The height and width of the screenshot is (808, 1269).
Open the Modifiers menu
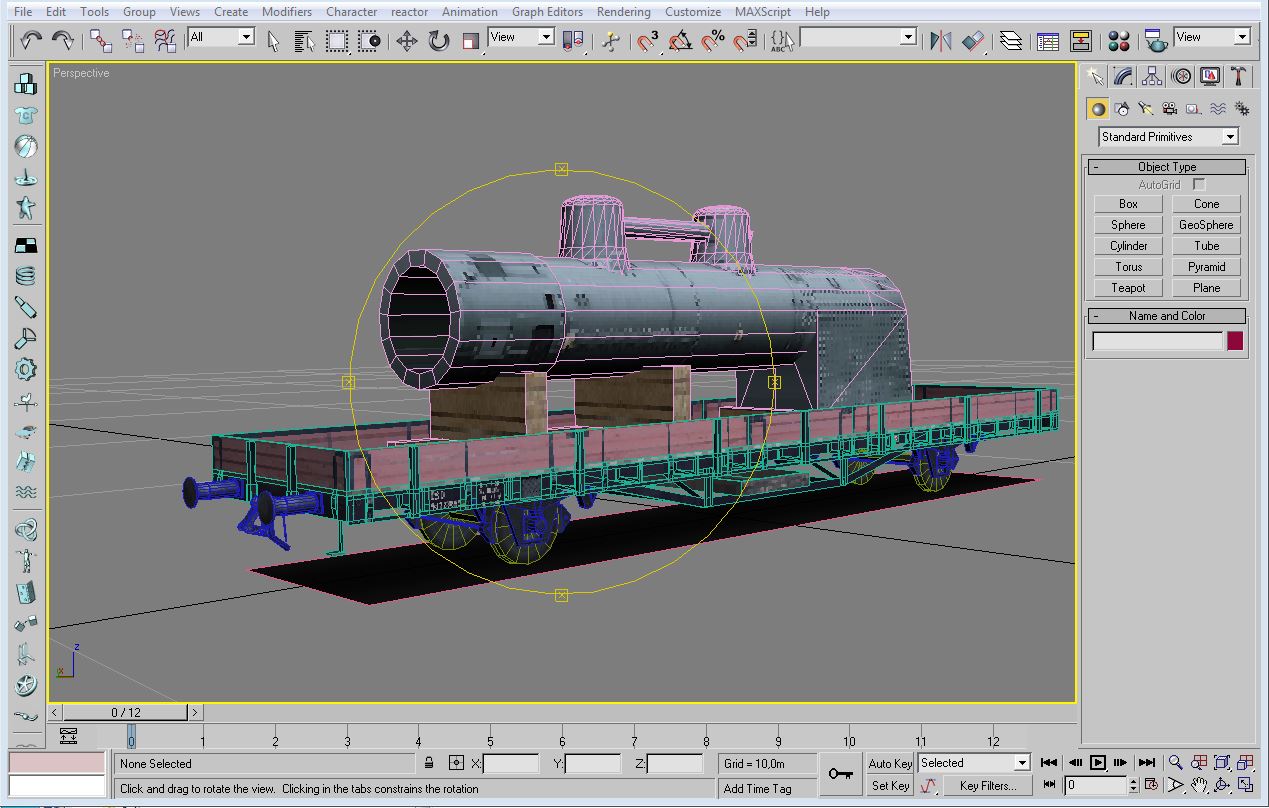point(286,12)
